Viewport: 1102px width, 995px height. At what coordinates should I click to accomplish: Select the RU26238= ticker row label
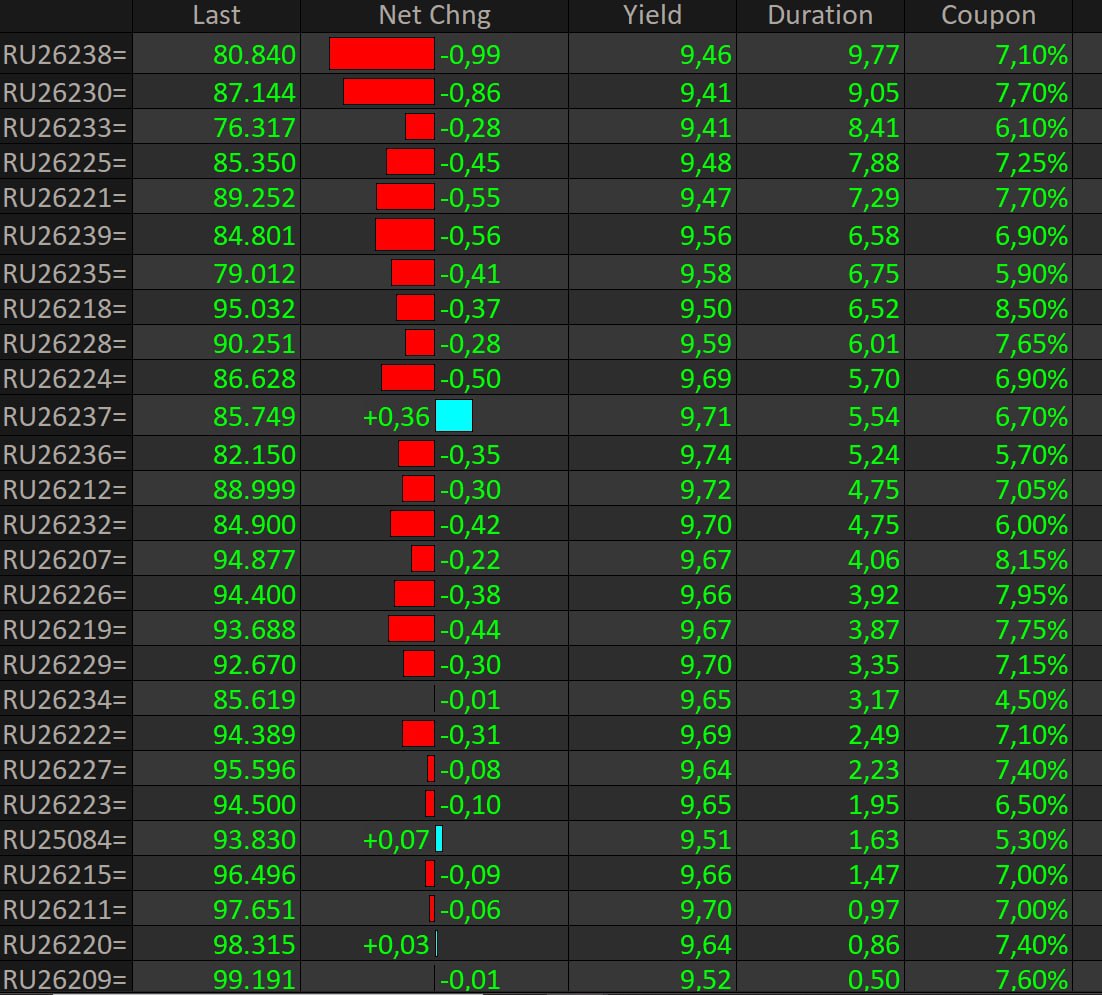(x=65, y=55)
